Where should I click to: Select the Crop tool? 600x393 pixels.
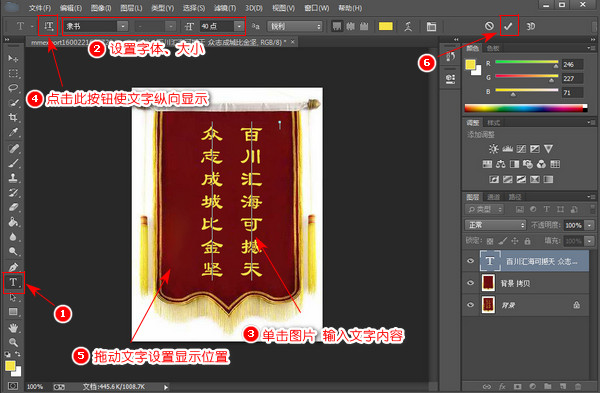click(13, 117)
